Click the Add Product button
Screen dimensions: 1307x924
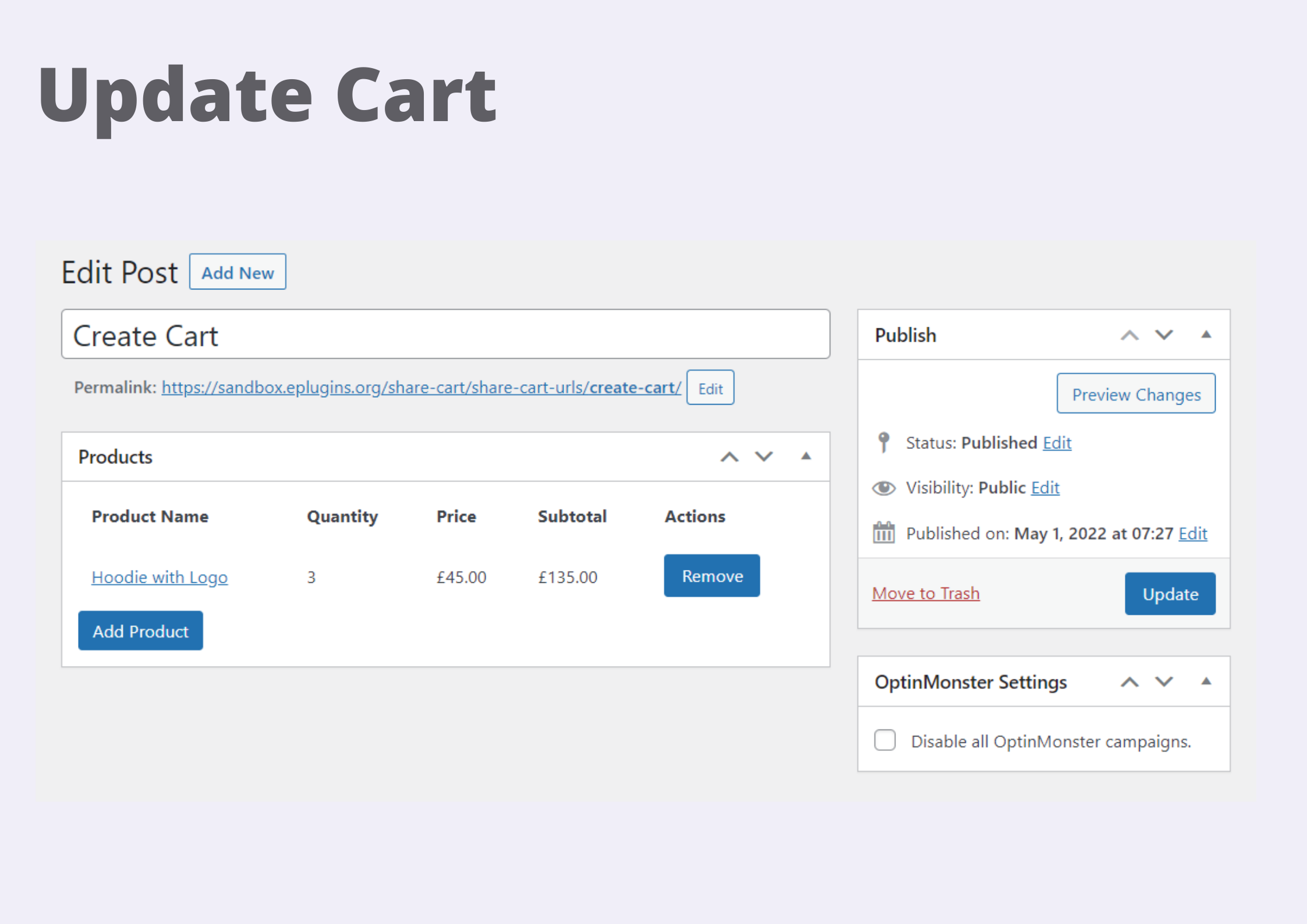(x=140, y=631)
